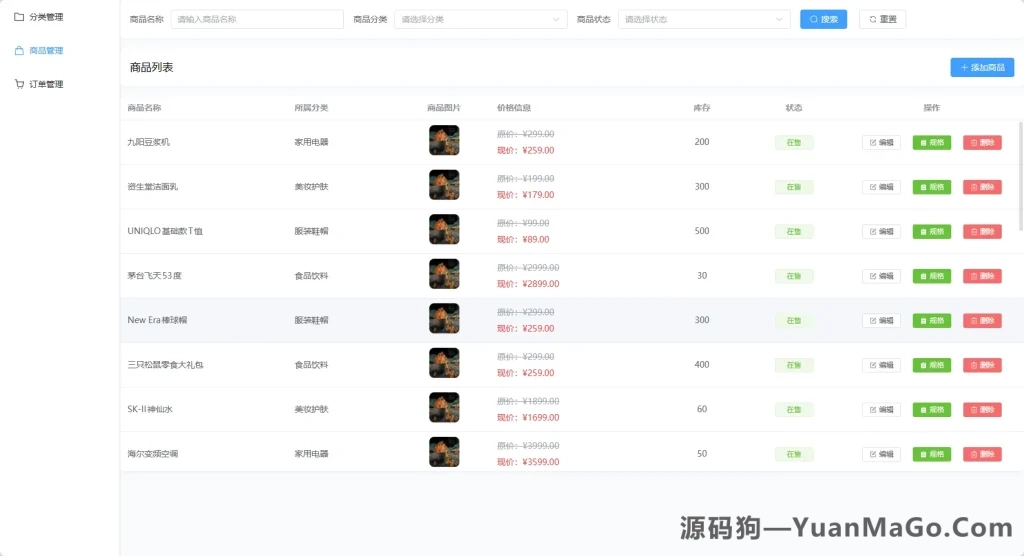Viewport: 1024px width, 556px height.
Task: Click the 状态 column header
Action: (794, 108)
